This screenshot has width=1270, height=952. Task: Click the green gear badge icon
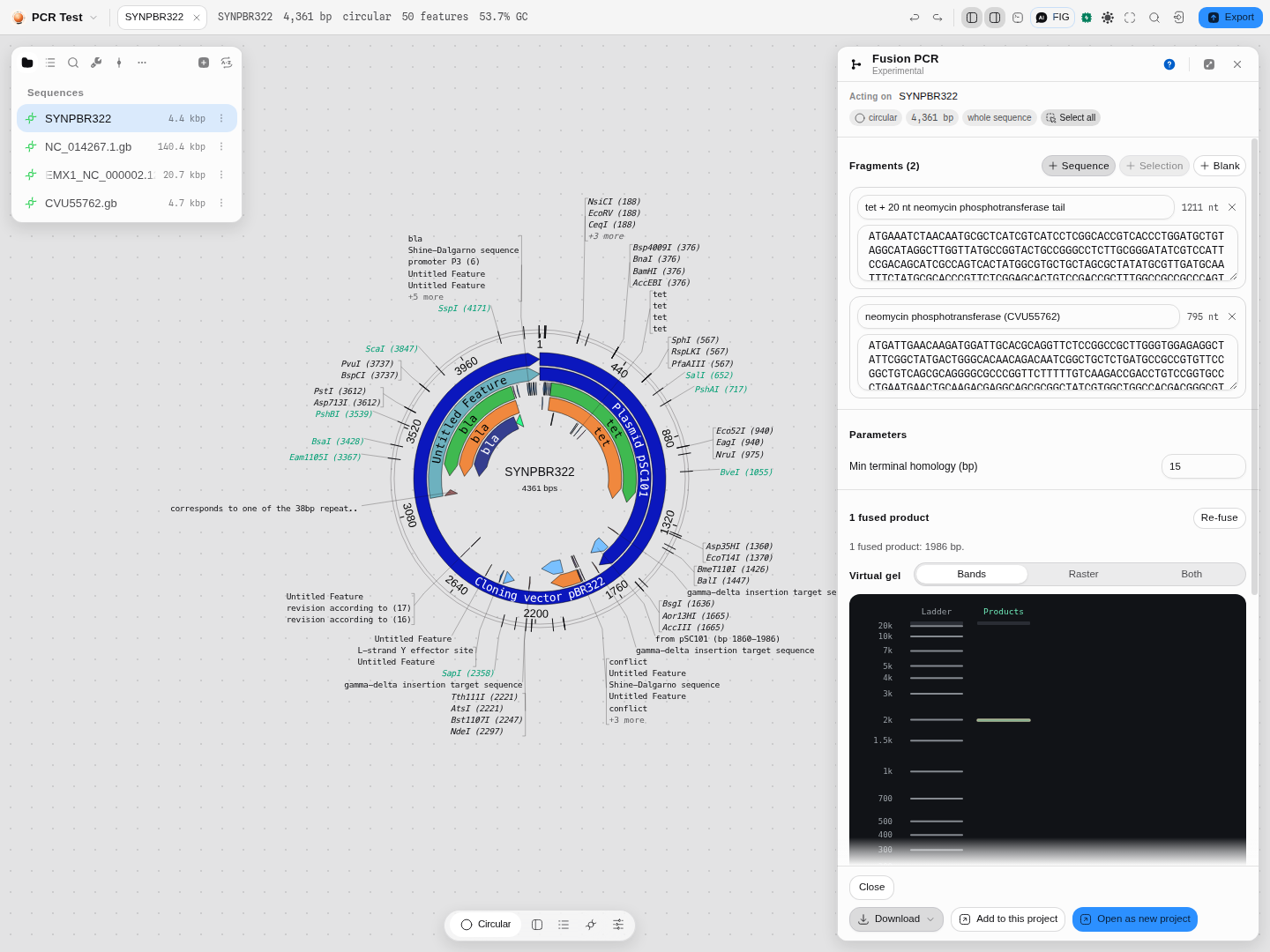point(1087,18)
